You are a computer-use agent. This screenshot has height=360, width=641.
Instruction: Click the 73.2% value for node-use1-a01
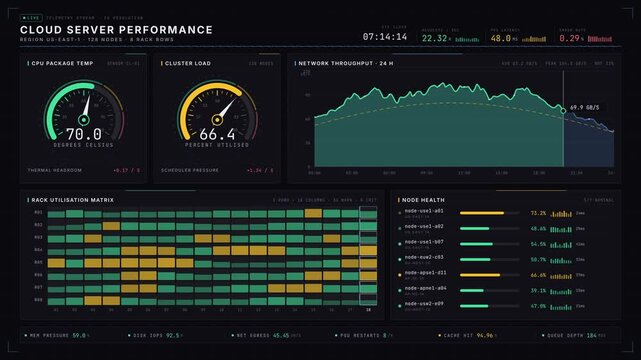coord(538,213)
